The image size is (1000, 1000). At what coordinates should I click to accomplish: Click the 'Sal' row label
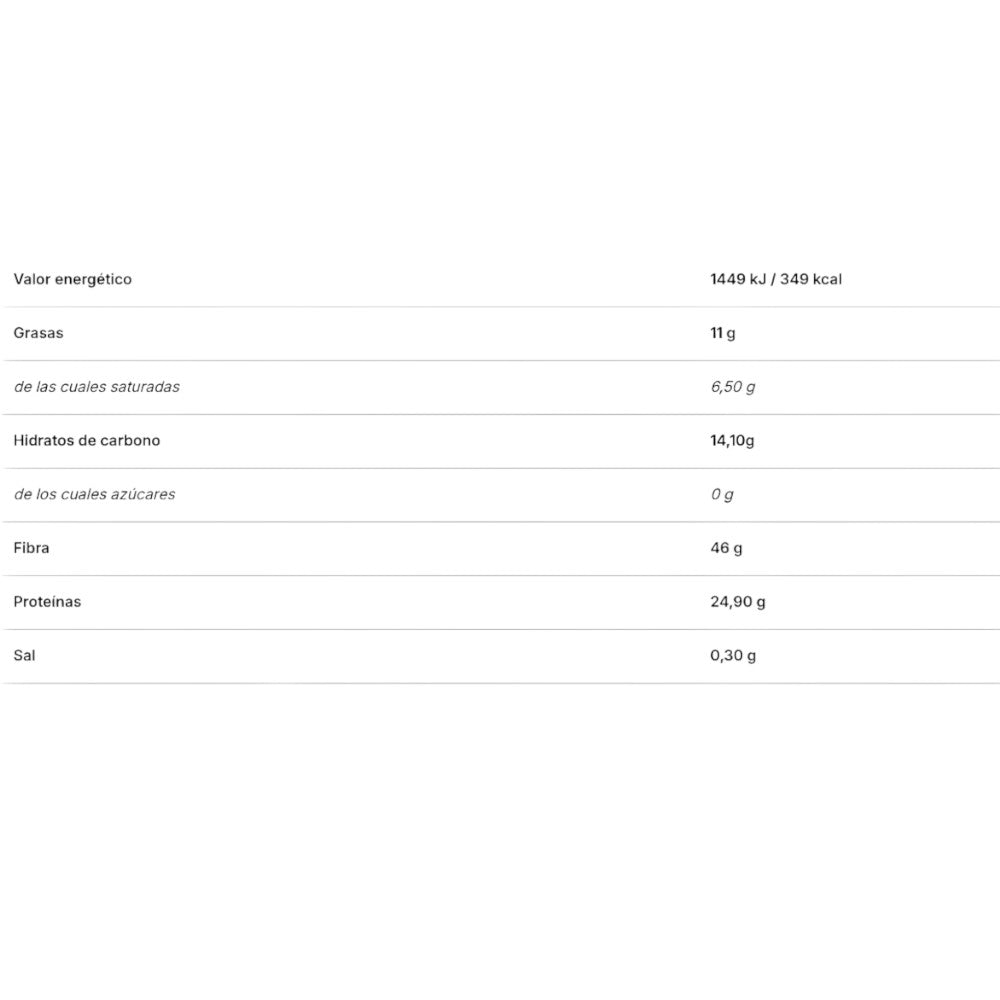point(25,656)
